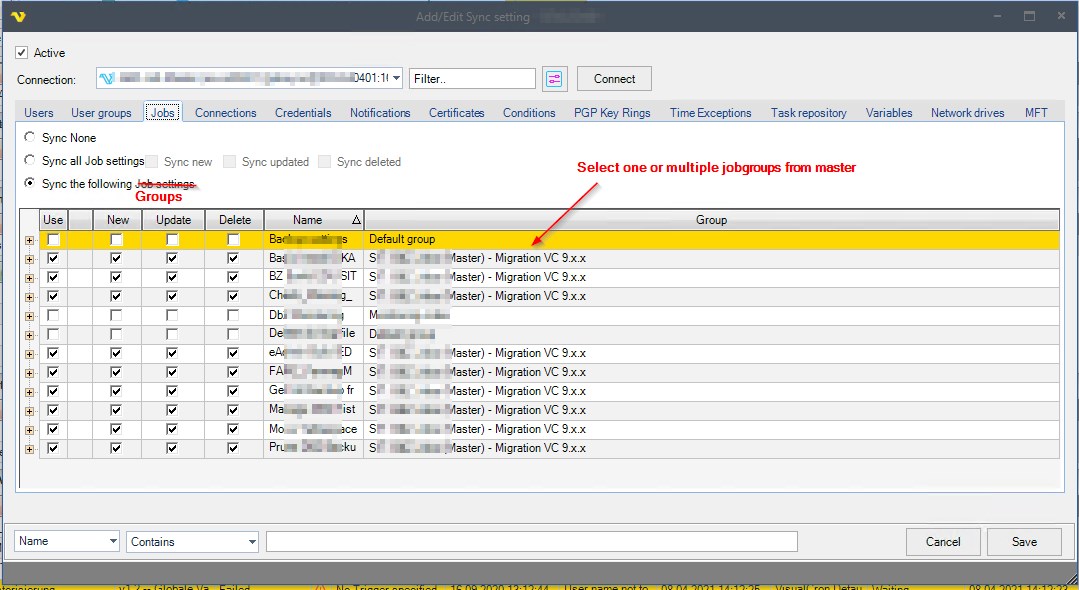Image resolution: width=1079 pixels, height=590 pixels.
Task: Maximize the Add/Edit Sync setting window
Action: click(1029, 16)
